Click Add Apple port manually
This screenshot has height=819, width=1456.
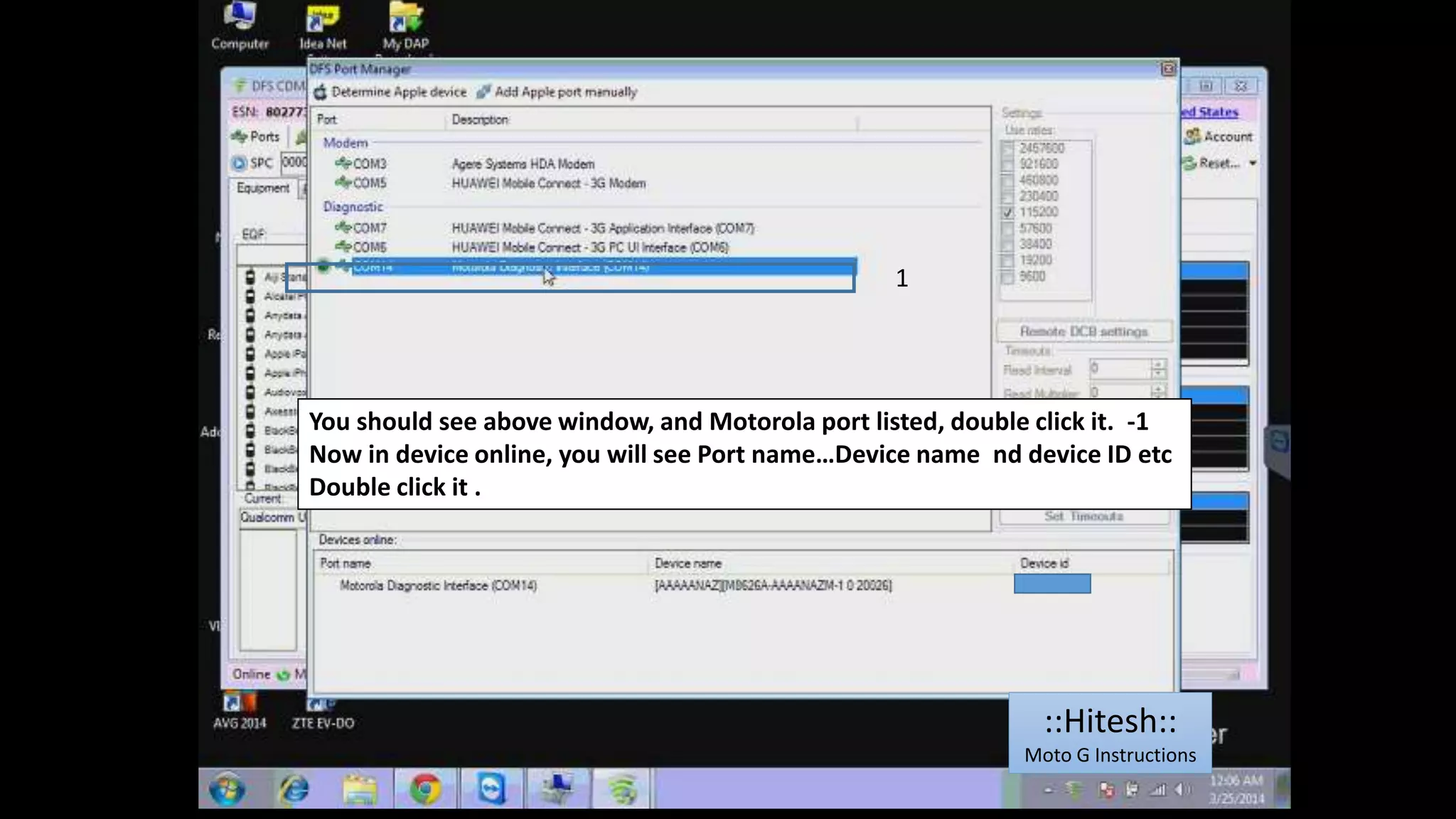coord(557,92)
